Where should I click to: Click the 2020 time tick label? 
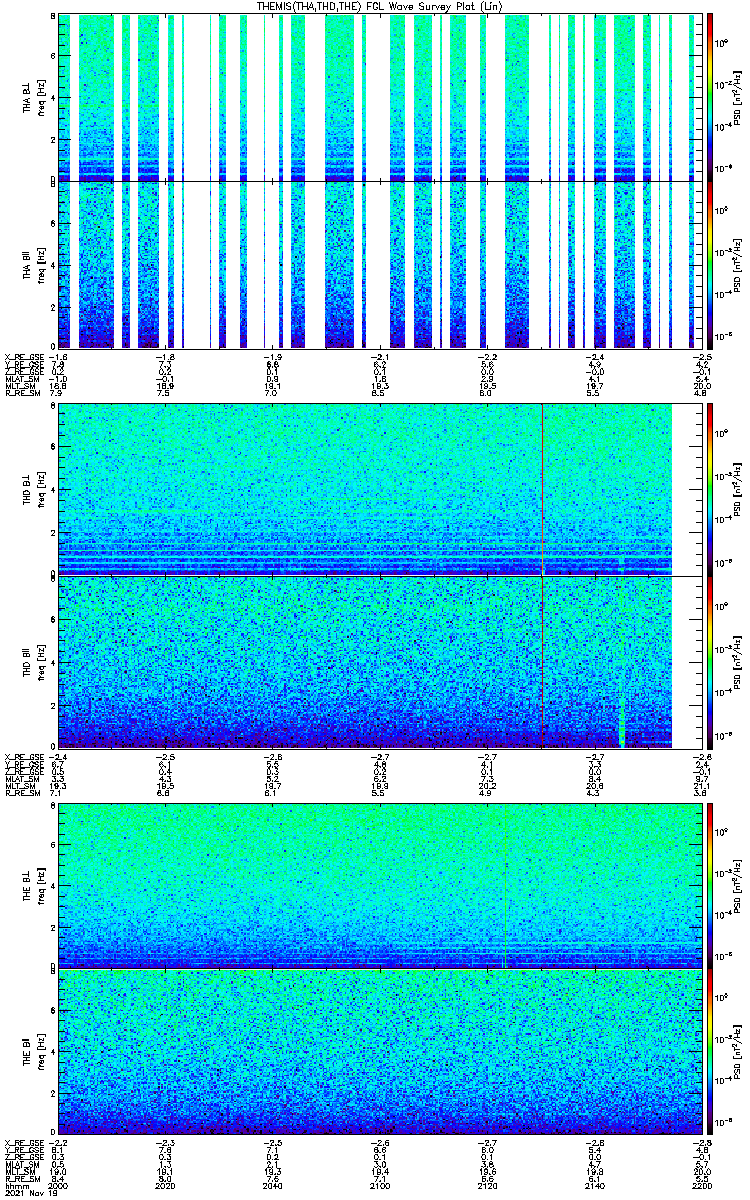(166, 1185)
